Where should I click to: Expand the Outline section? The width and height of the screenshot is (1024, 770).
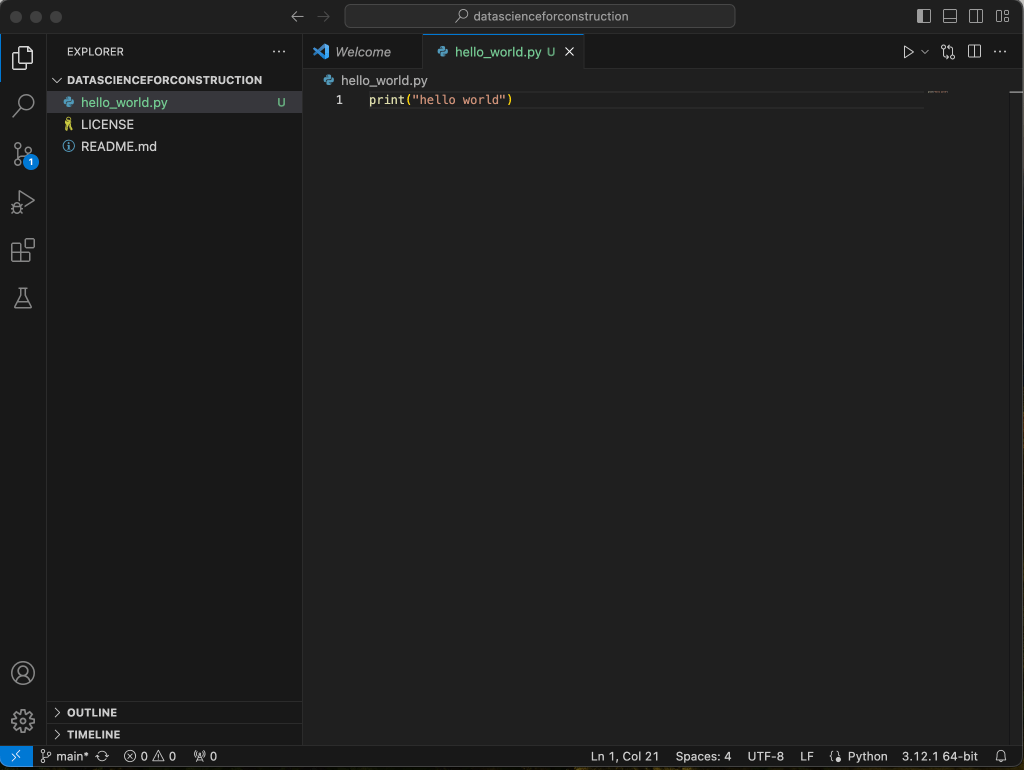coord(92,713)
